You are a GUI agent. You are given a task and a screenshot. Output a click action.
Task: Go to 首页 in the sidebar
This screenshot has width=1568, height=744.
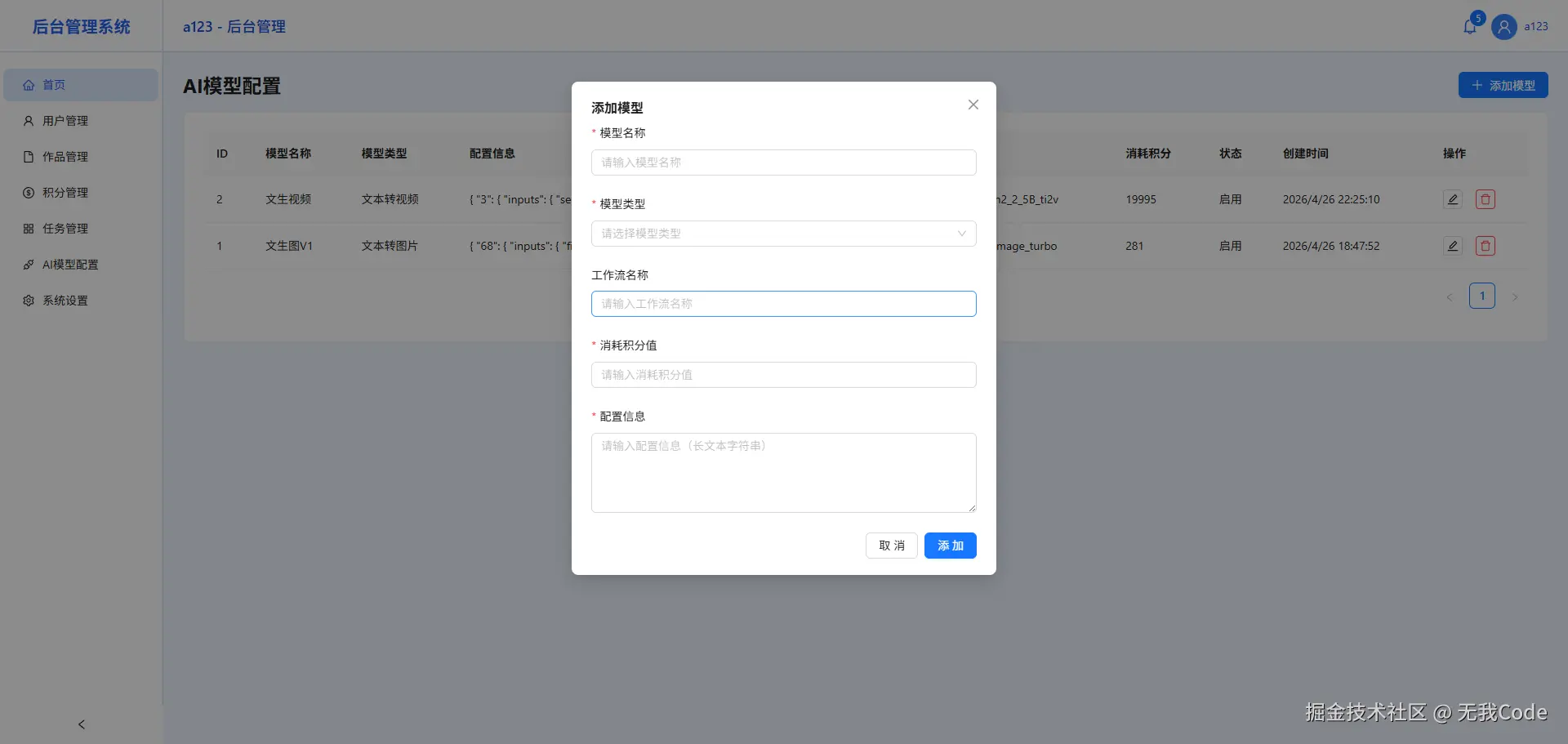click(x=81, y=85)
